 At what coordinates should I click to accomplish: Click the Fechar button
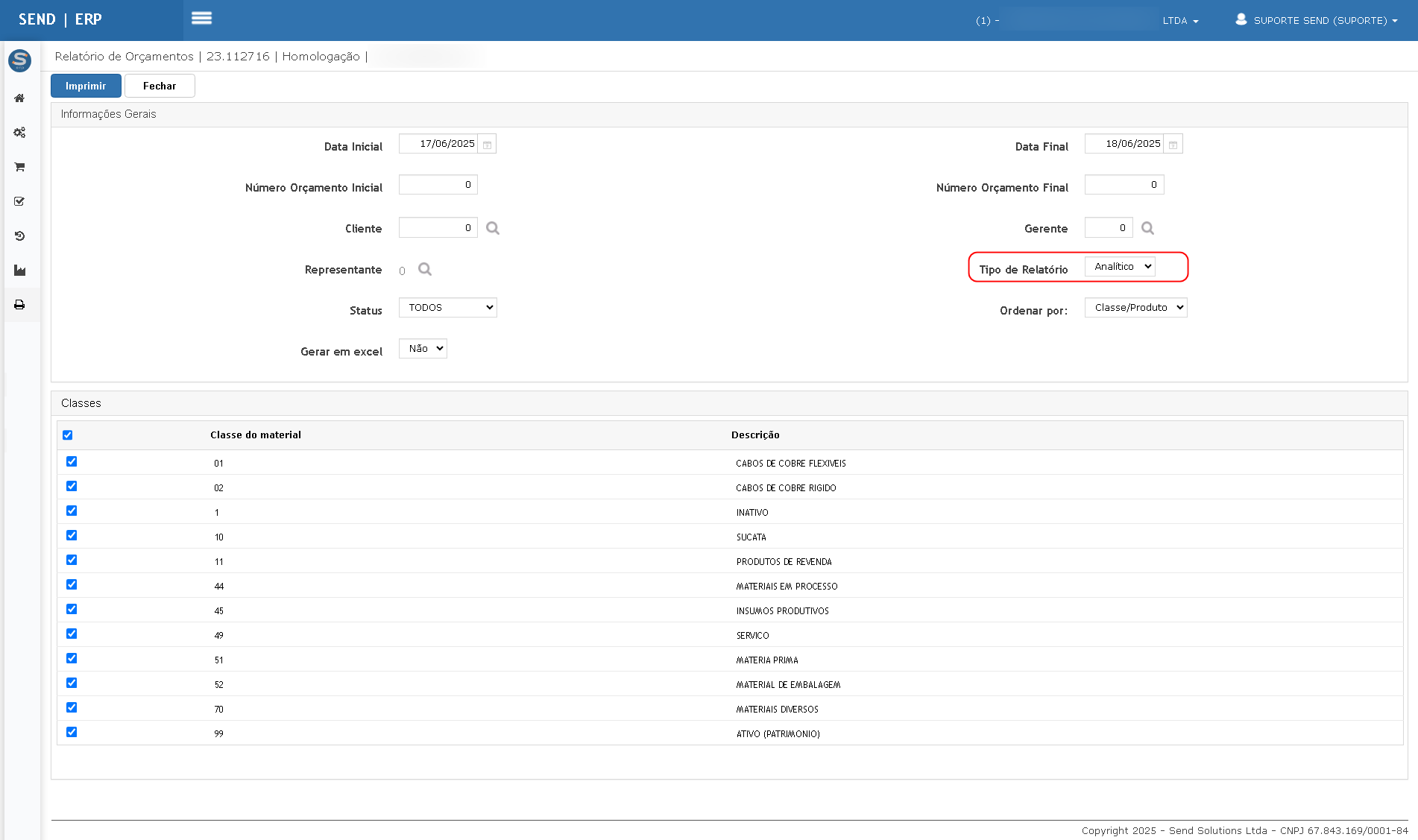tap(160, 86)
